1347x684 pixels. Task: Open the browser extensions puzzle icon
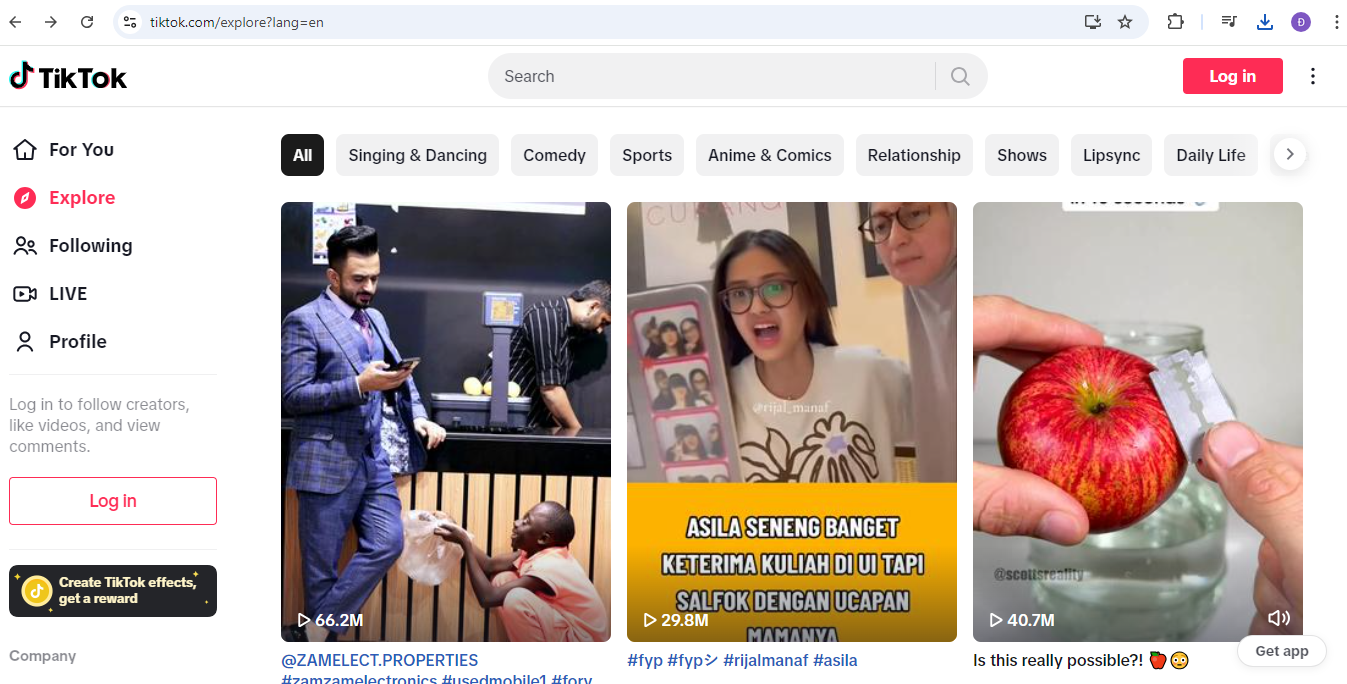coord(1175,22)
